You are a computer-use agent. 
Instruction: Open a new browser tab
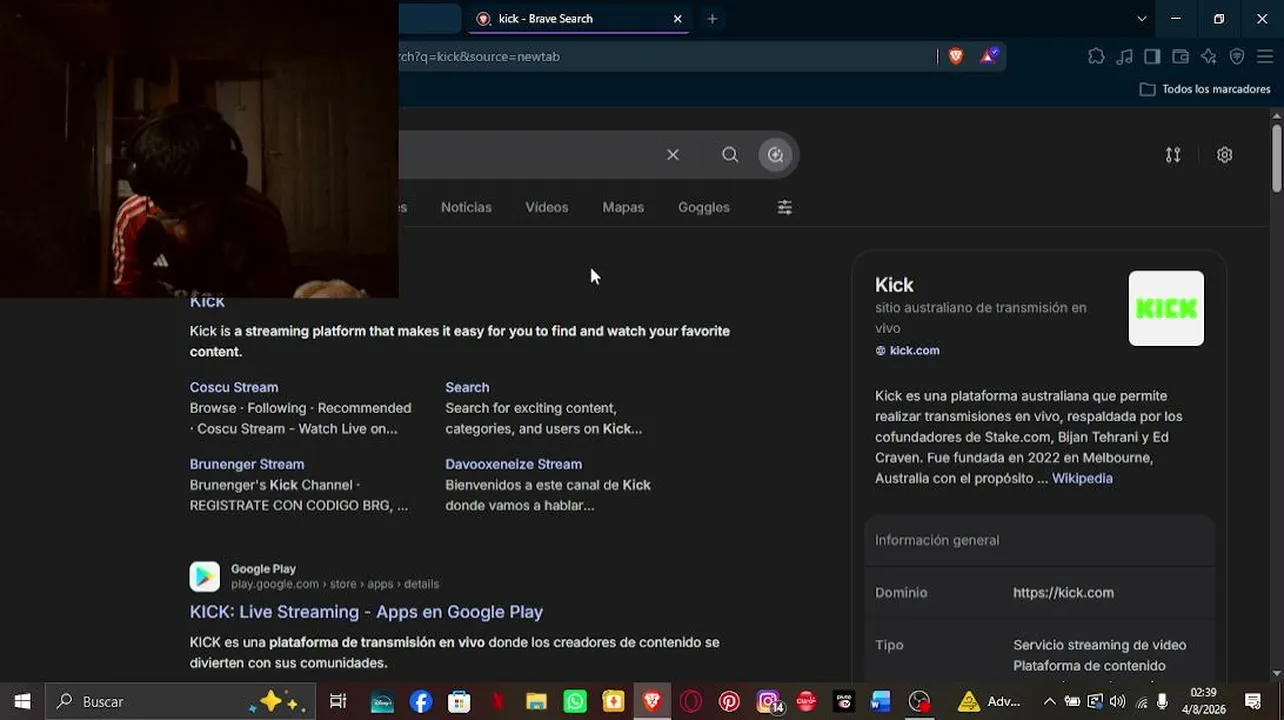point(712,19)
